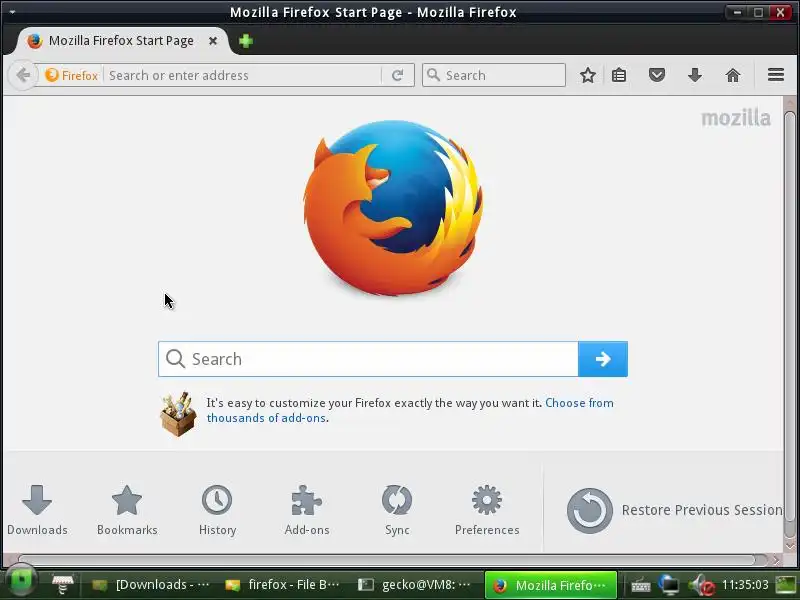Click the Mozilla Firefox taskbar entry

pyautogui.click(x=551, y=585)
